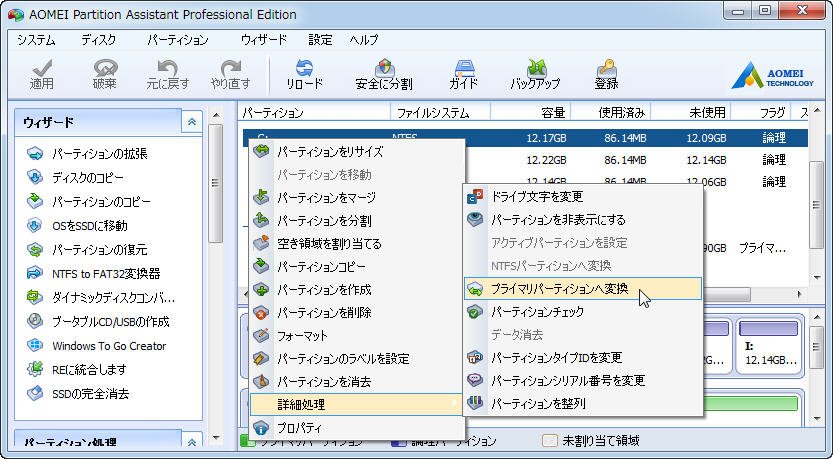Image resolution: width=833 pixels, height=459 pixels.
Task: Select パーティションを分割 from context menu
Action: (357, 220)
